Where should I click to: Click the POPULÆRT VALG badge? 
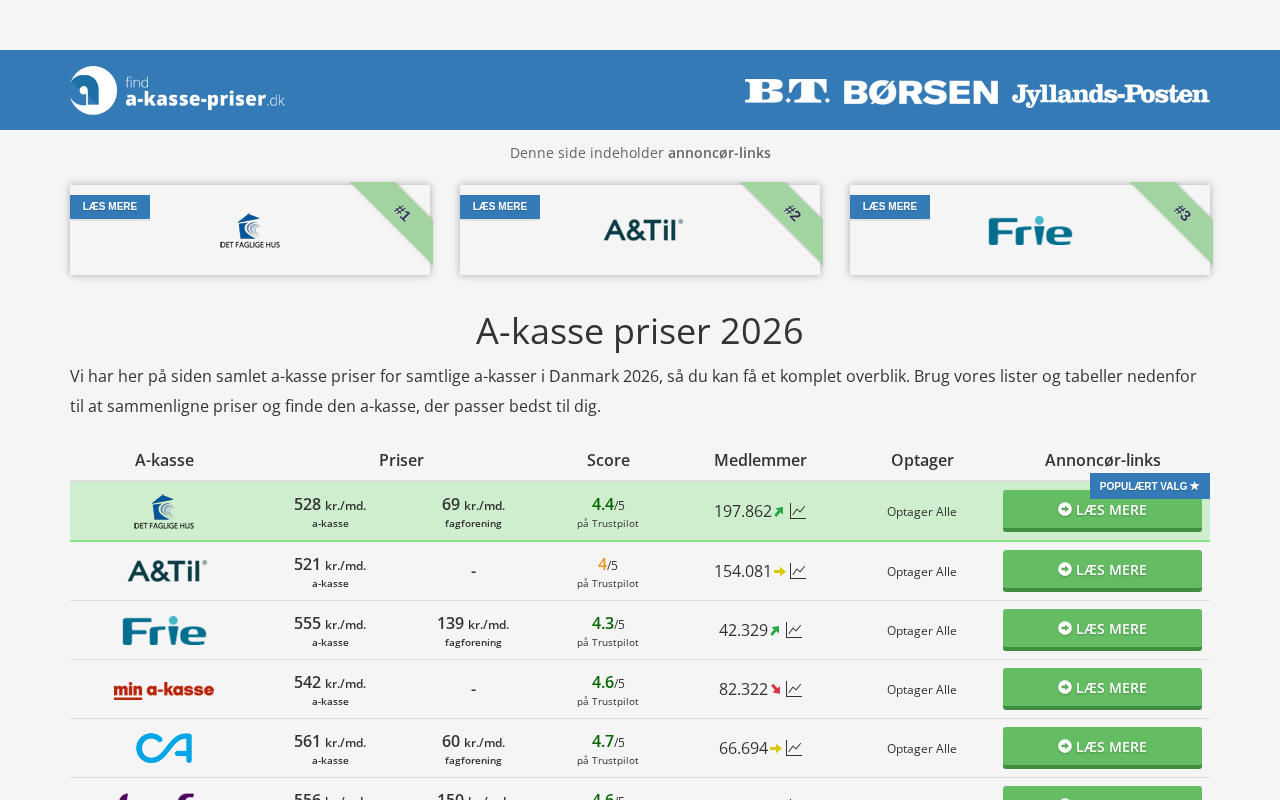pyautogui.click(x=1150, y=486)
